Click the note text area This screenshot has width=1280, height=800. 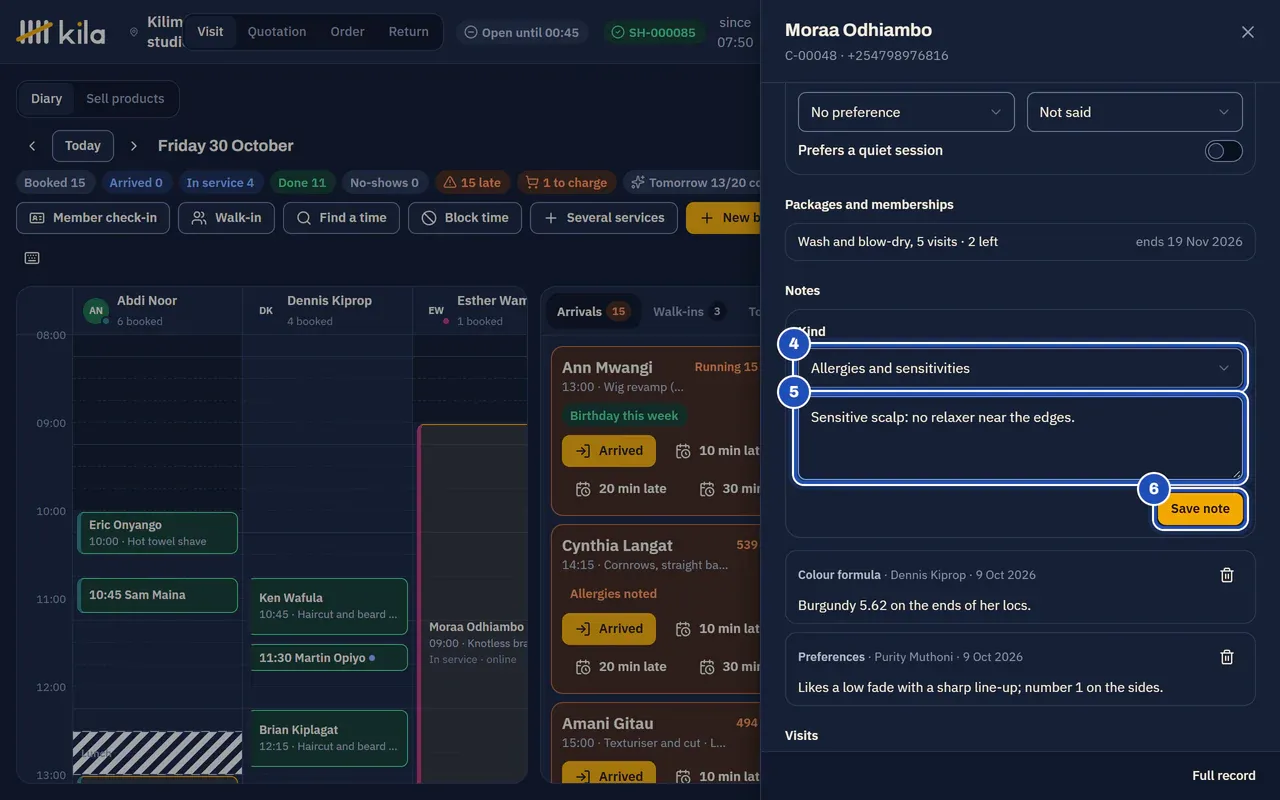coord(1020,439)
